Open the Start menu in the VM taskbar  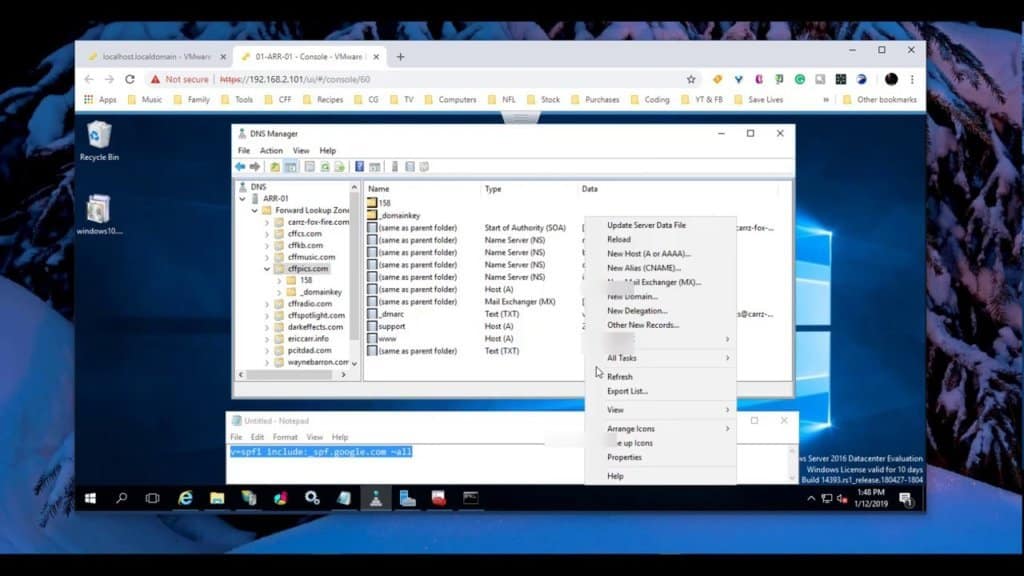tap(90, 498)
